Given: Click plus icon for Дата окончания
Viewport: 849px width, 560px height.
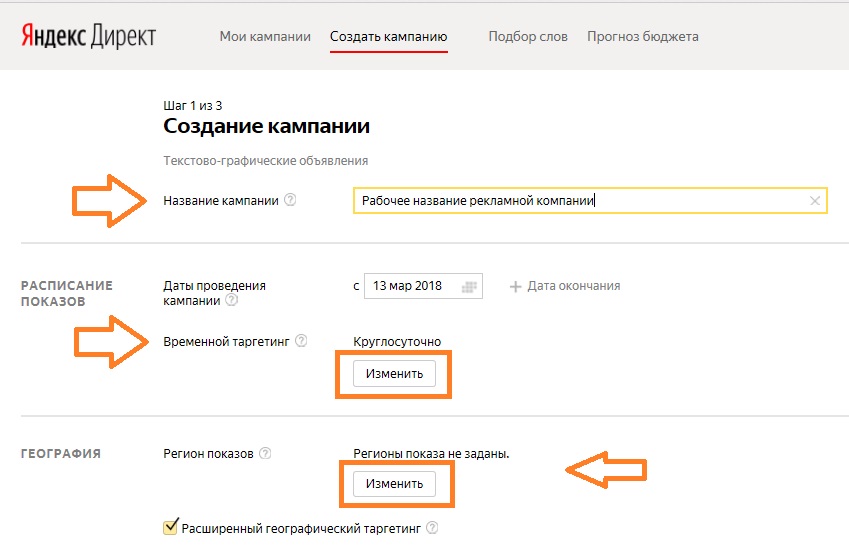Looking at the screenshot, I should pos(515,286).
